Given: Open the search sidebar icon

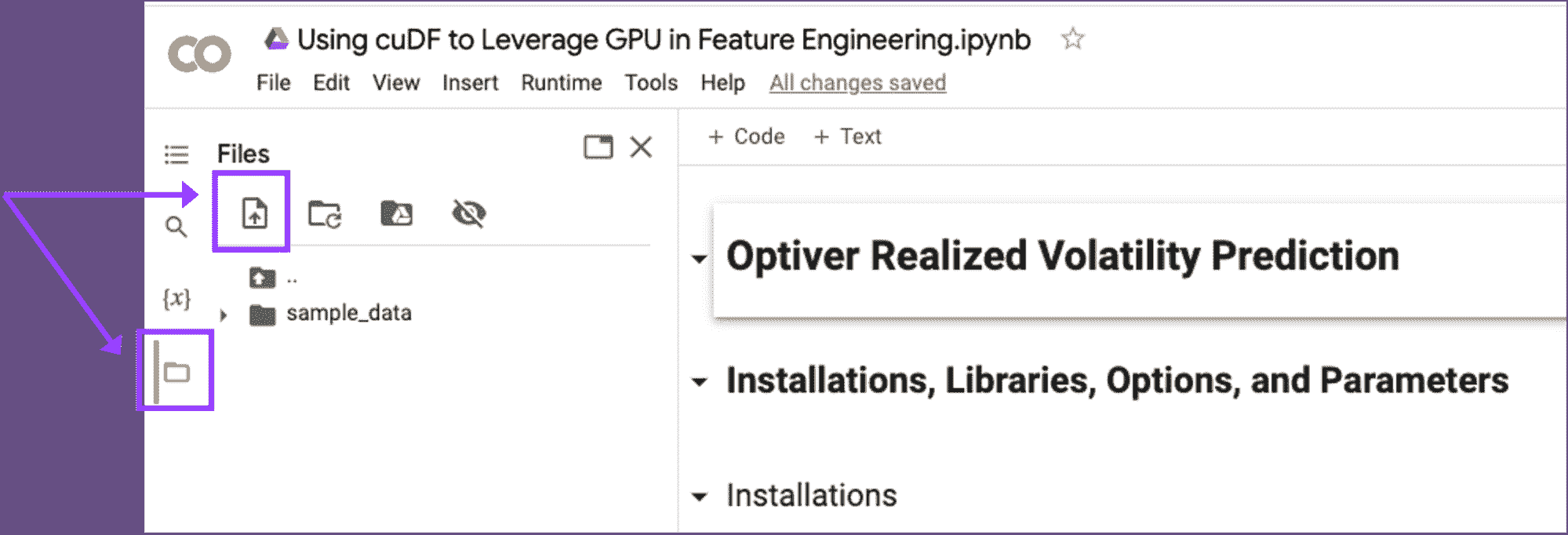Looking at the screenshot, I should tap(176, 227).
